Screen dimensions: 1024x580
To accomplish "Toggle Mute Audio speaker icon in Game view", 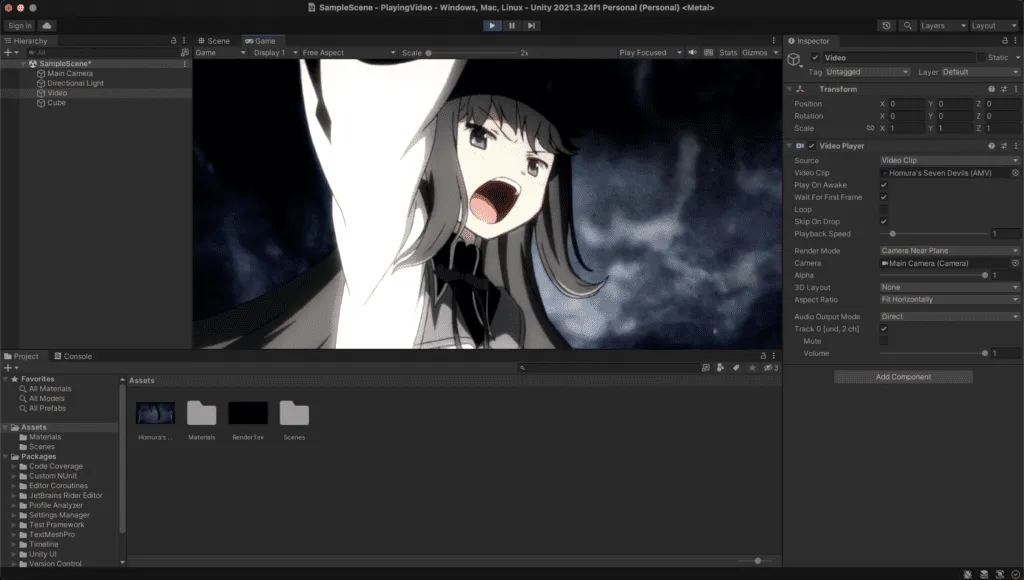I will click(x=692, y=52).
